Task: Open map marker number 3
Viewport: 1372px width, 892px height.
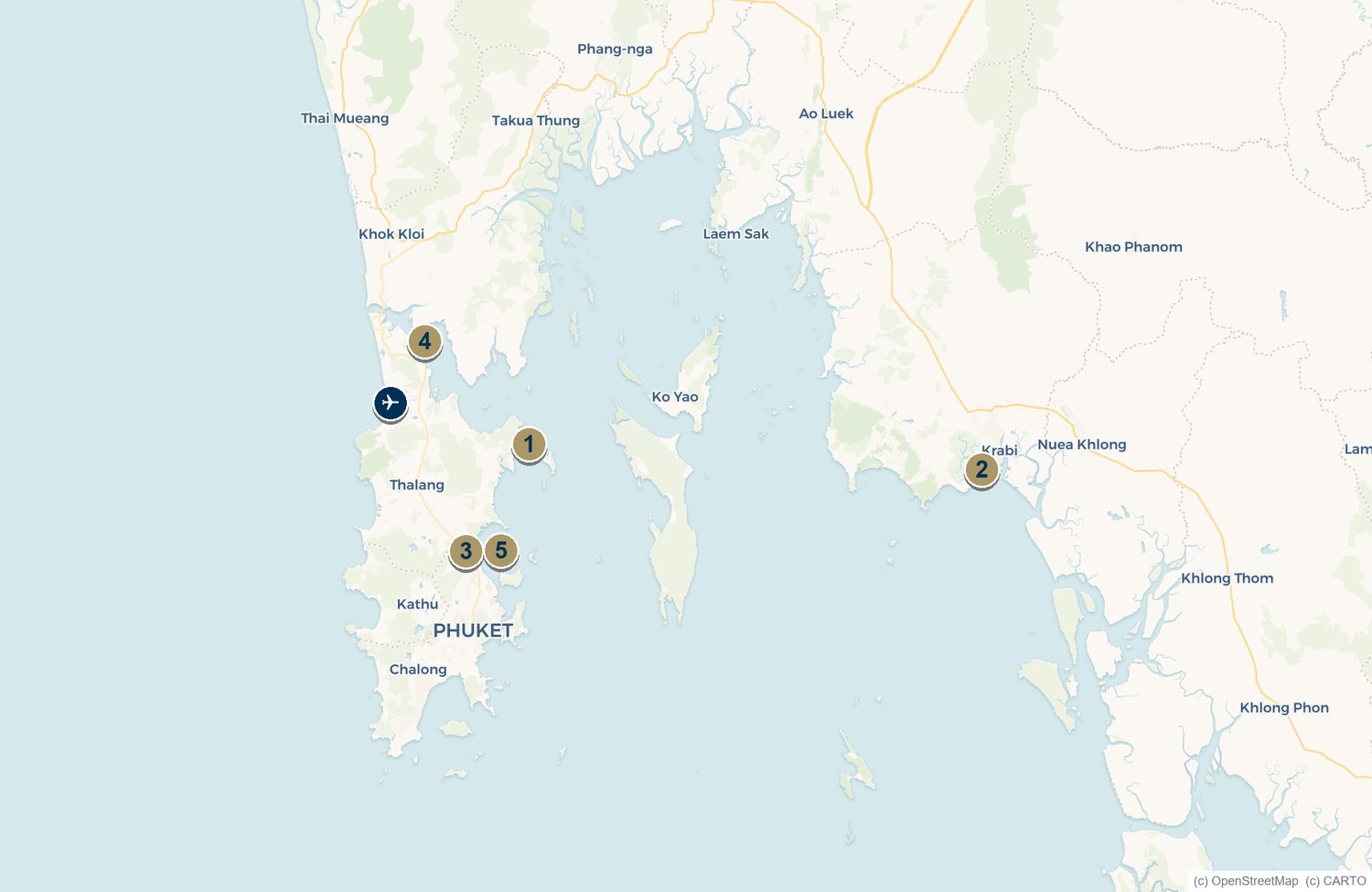Action: [x=466, y=552]
